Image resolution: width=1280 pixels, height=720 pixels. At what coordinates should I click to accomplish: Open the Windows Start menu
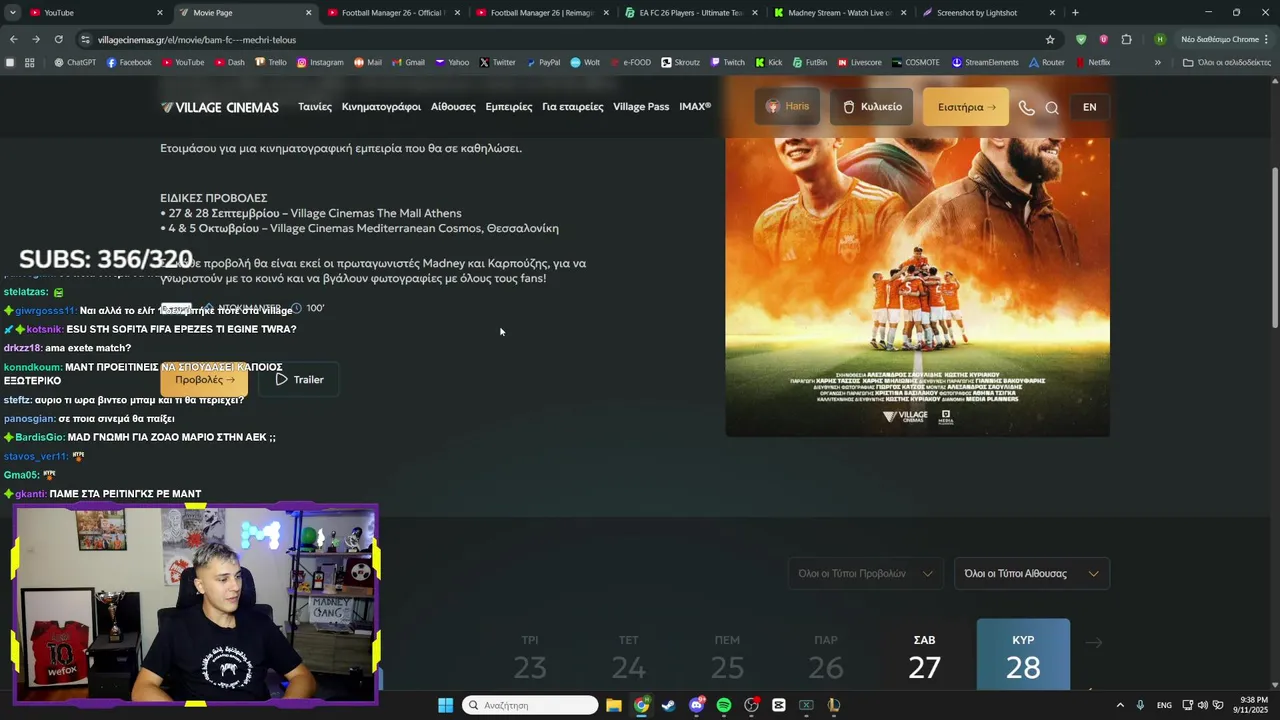[x=445, y=705]
